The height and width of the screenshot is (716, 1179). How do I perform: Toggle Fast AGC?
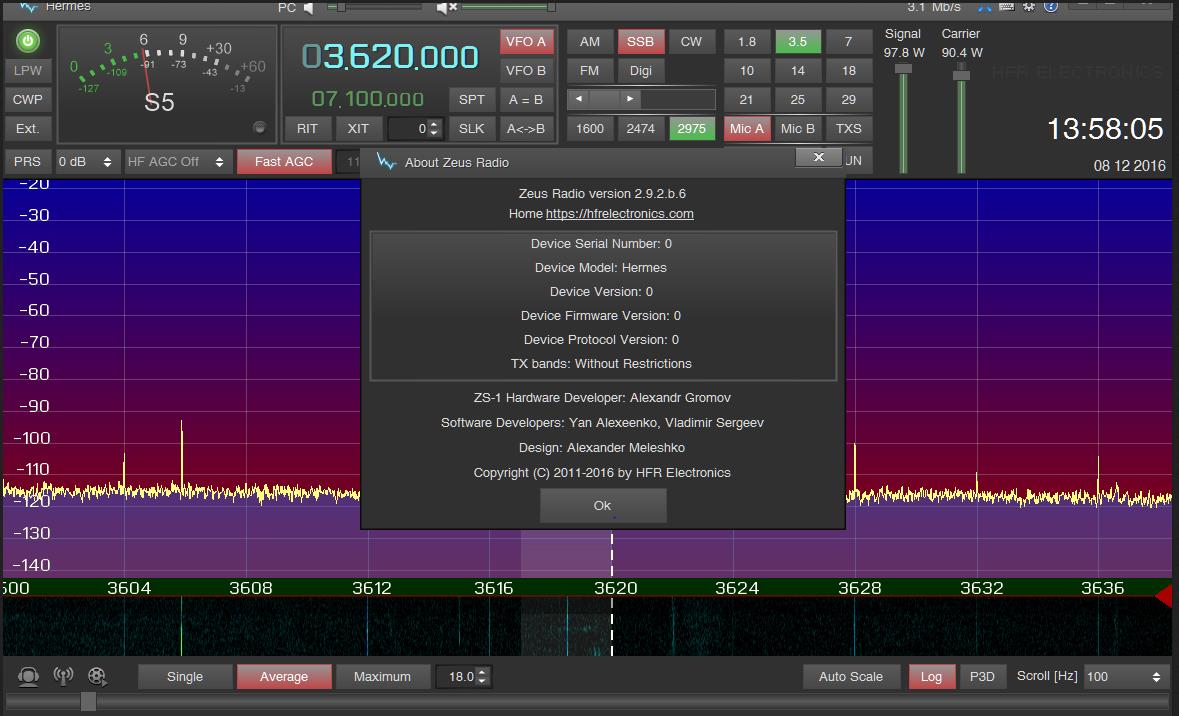coord(283,162)
